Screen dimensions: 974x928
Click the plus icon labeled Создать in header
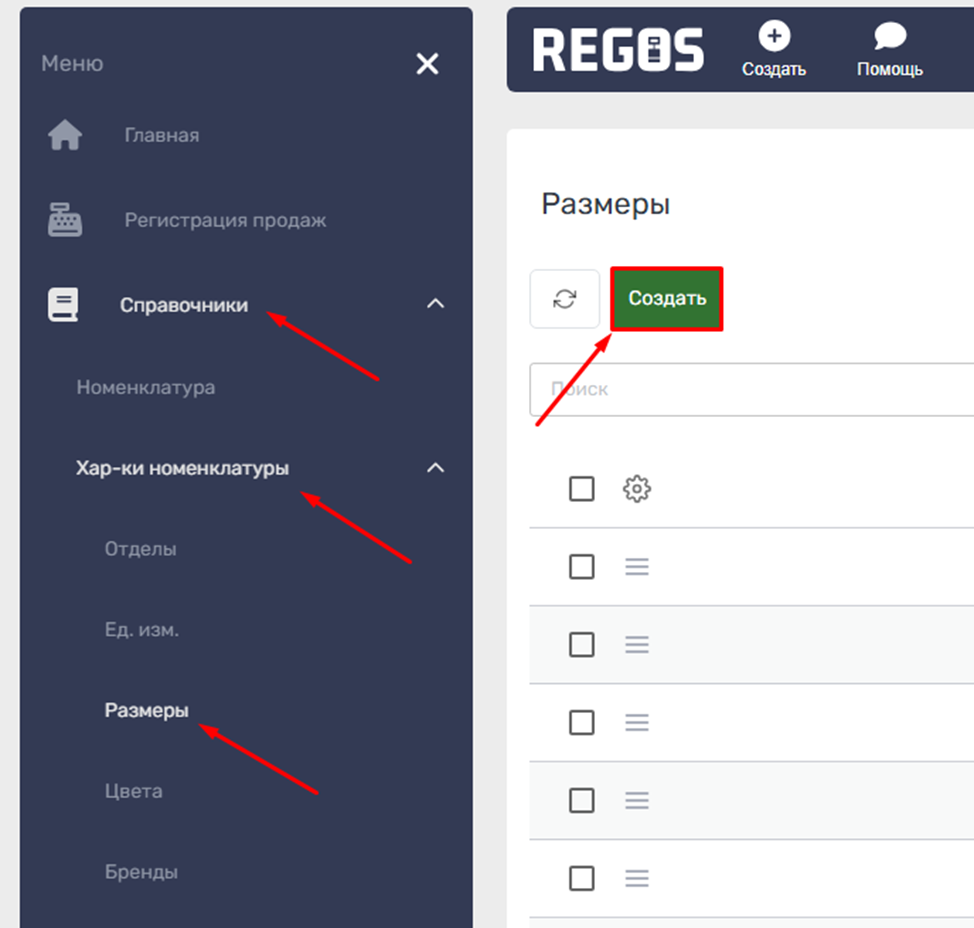coord(773,38)
